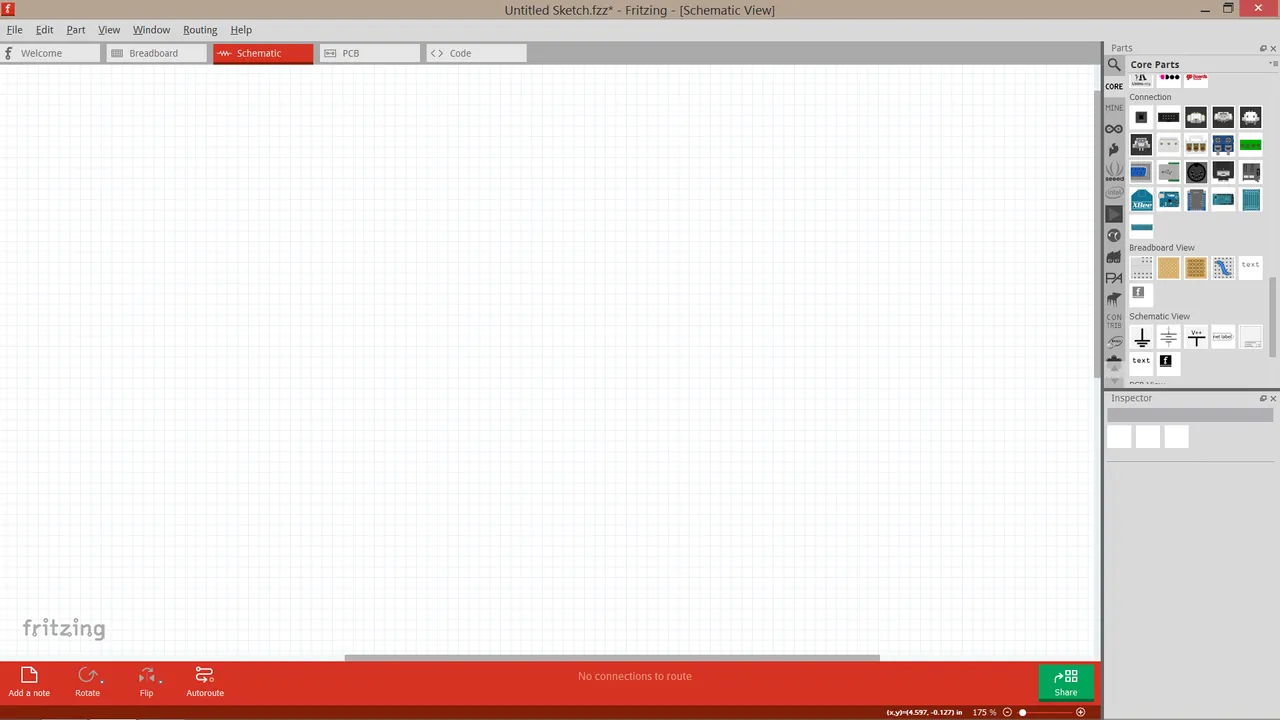Screen dimensions: 1280x720
Task: Close the Inspector panel
Action: click(x=1273, y=398)
